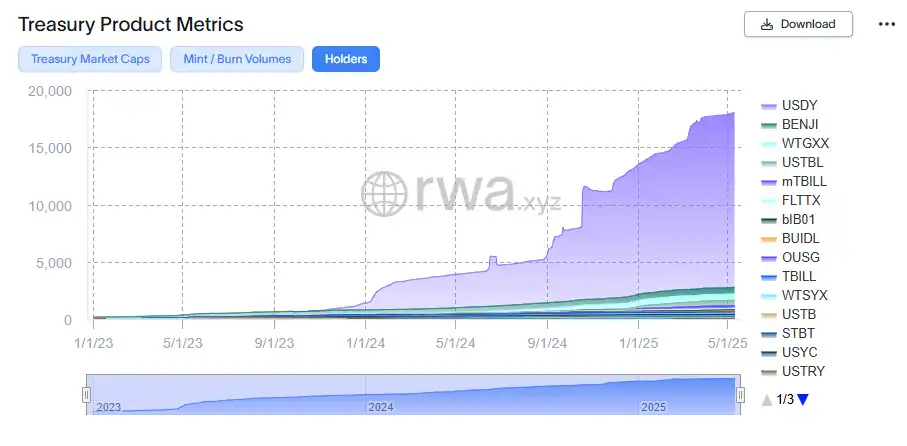Go to next legend page arrow

tap(803, 400)
